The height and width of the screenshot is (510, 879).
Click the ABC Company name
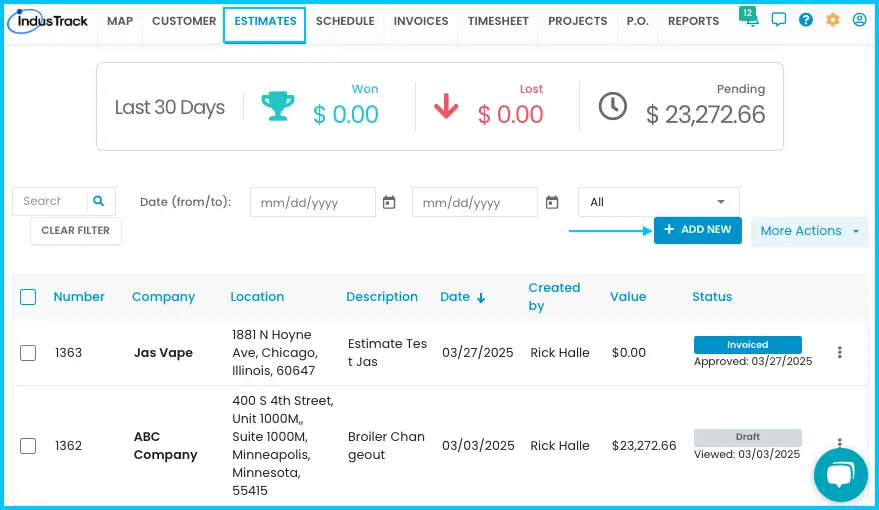point(165,446)
